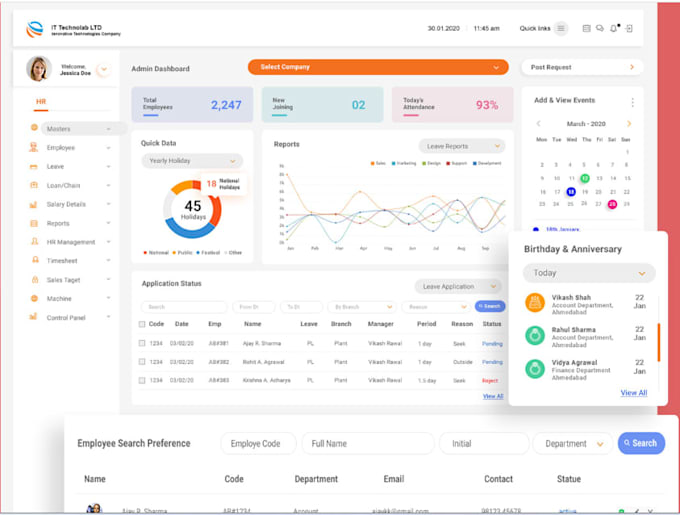Open the Department dropdown in Employee Search

coord(573,443)
